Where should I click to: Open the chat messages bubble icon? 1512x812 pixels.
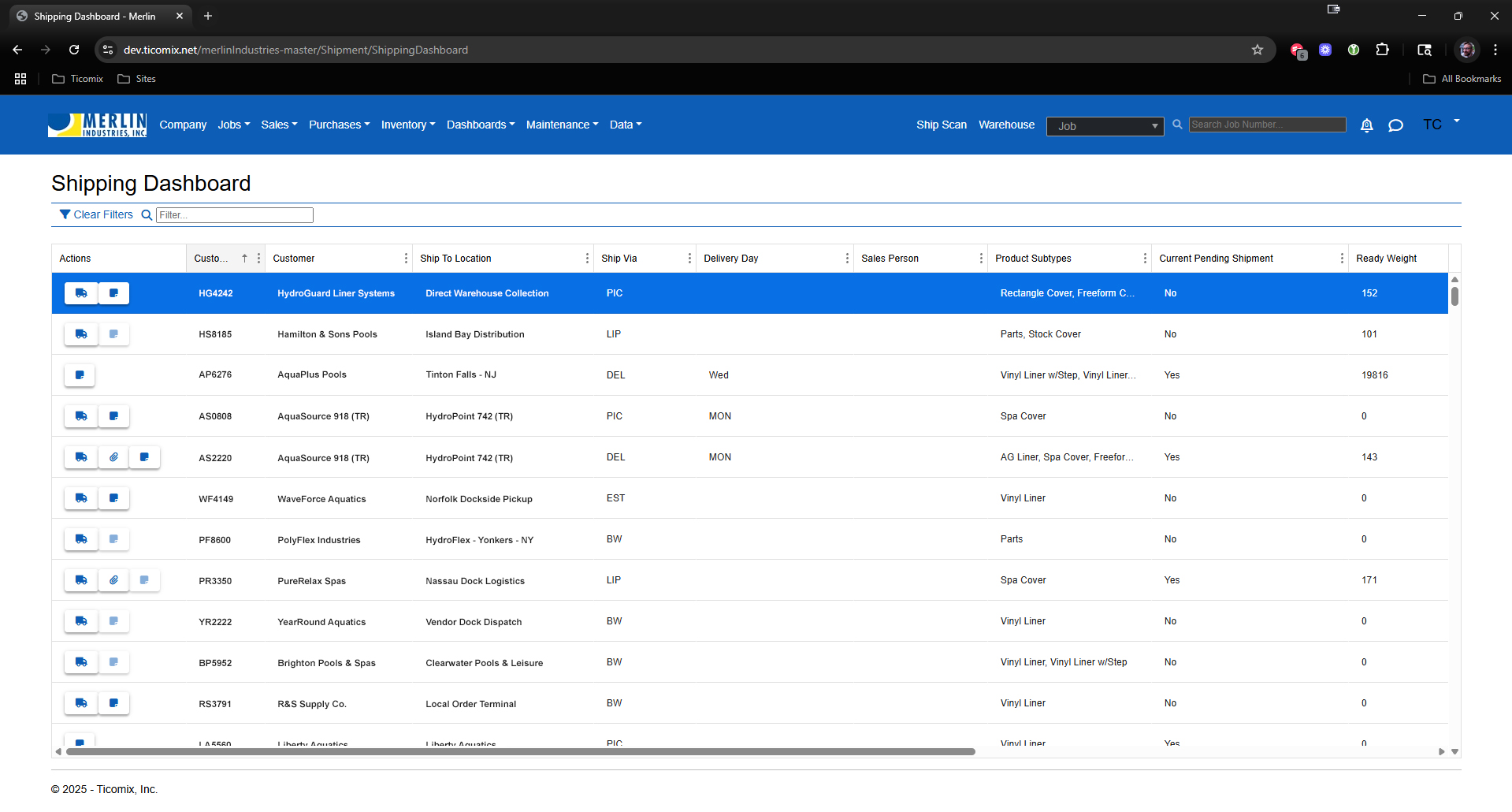(1395, 125)
